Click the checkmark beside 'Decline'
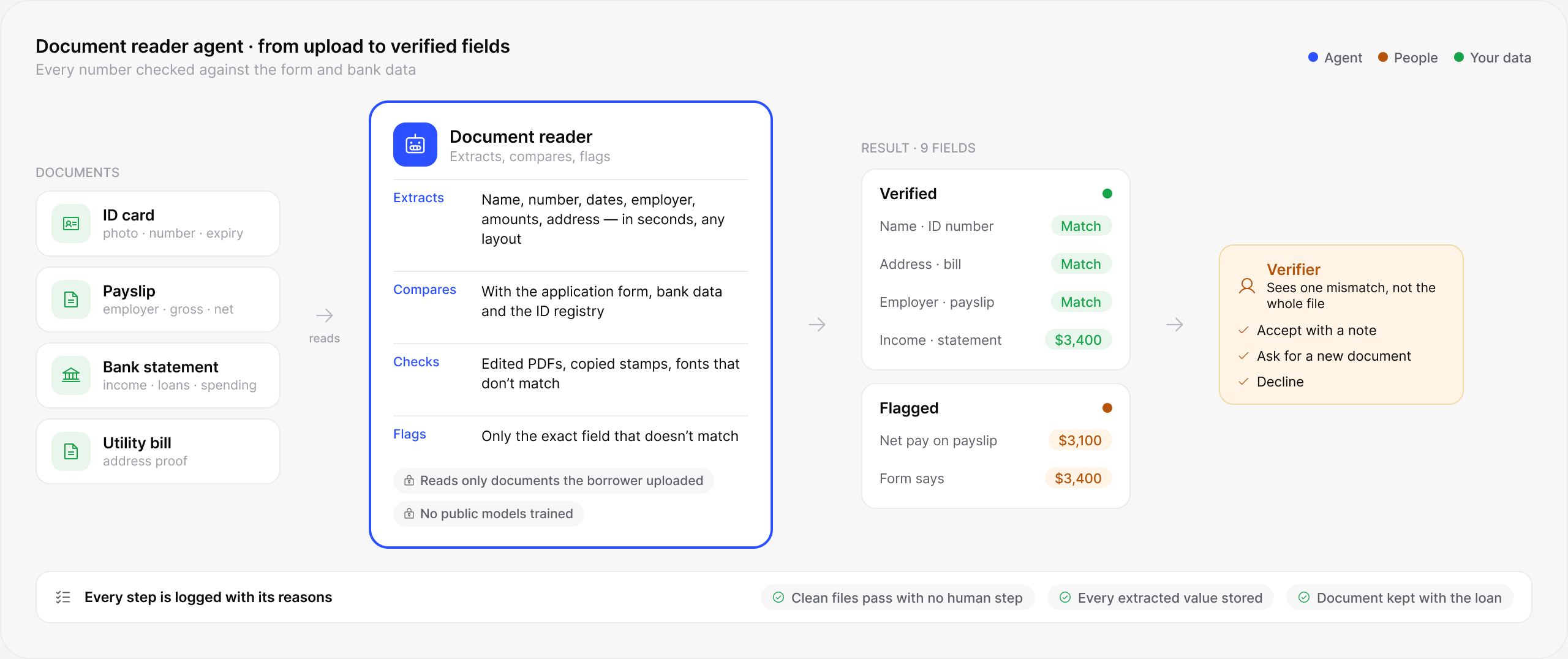Viewport: 1568px width, 659px height. click(1243, 382)
